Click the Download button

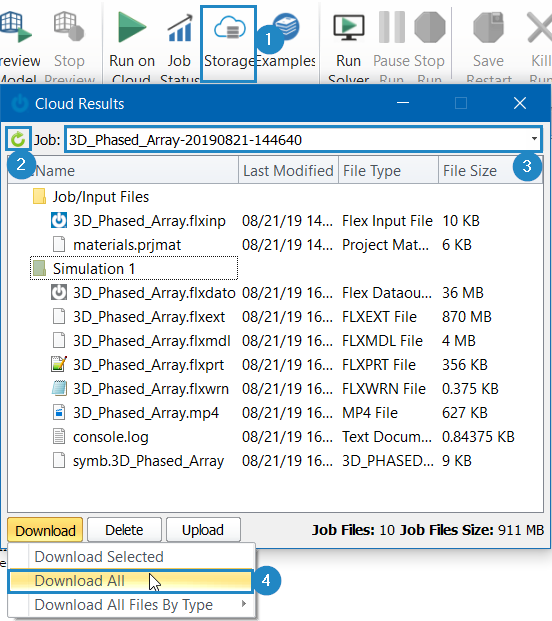[x=45, y=530]
